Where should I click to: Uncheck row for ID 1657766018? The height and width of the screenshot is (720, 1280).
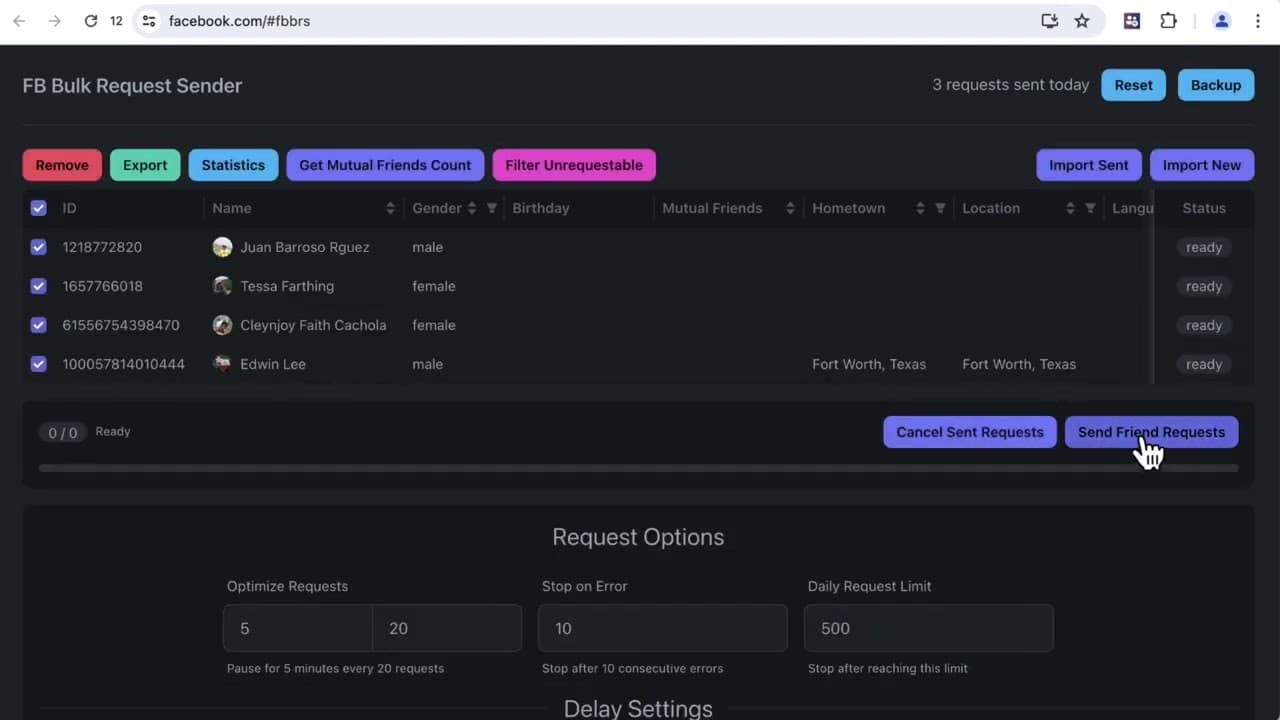pyautogui.click(x=38, y=286)
